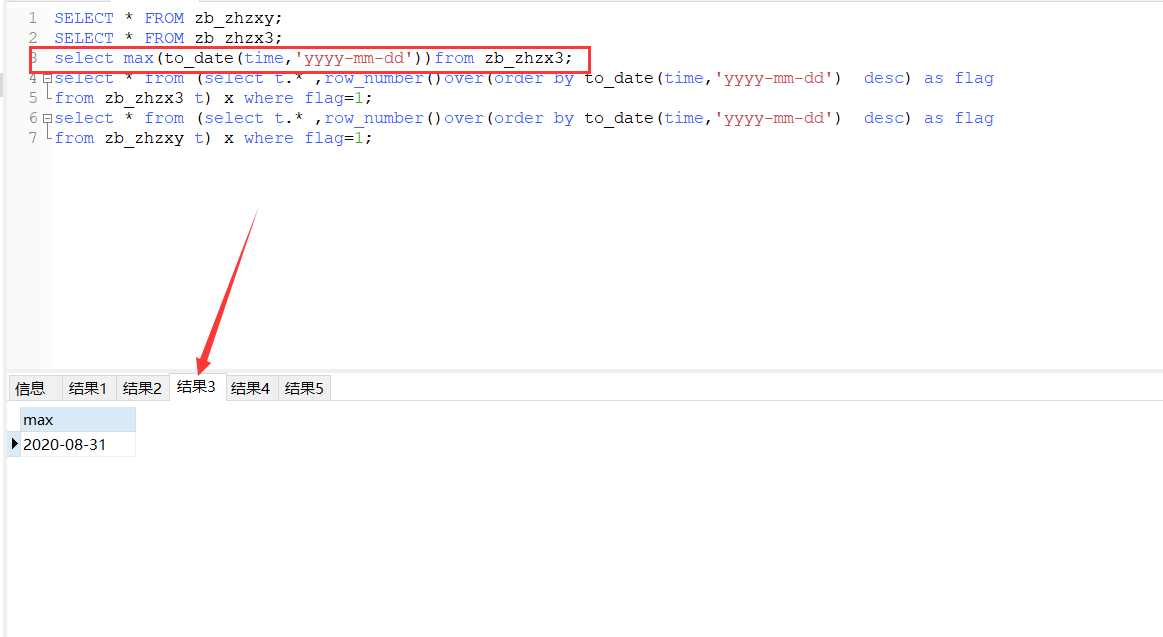This screenshot has height=637, width=1163.
Task: Click the row indicator arrow beside 2020-08-31
Action: [14, 444]
